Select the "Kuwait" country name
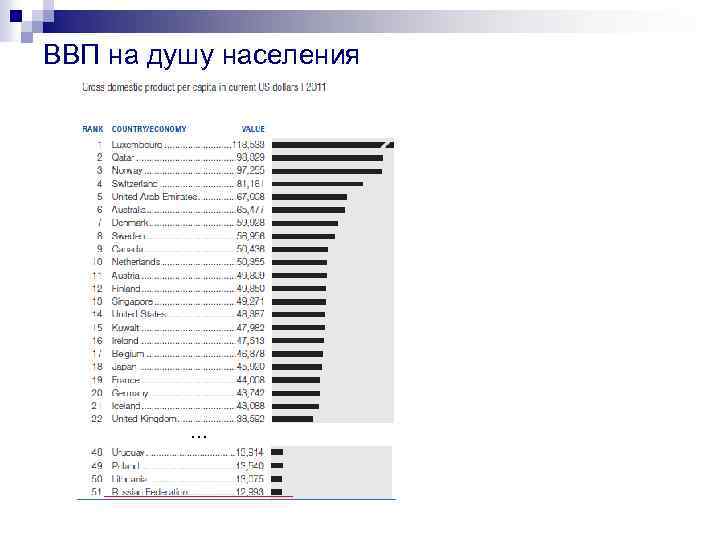This screenshot has width=720, height=540. click(125, 327)
